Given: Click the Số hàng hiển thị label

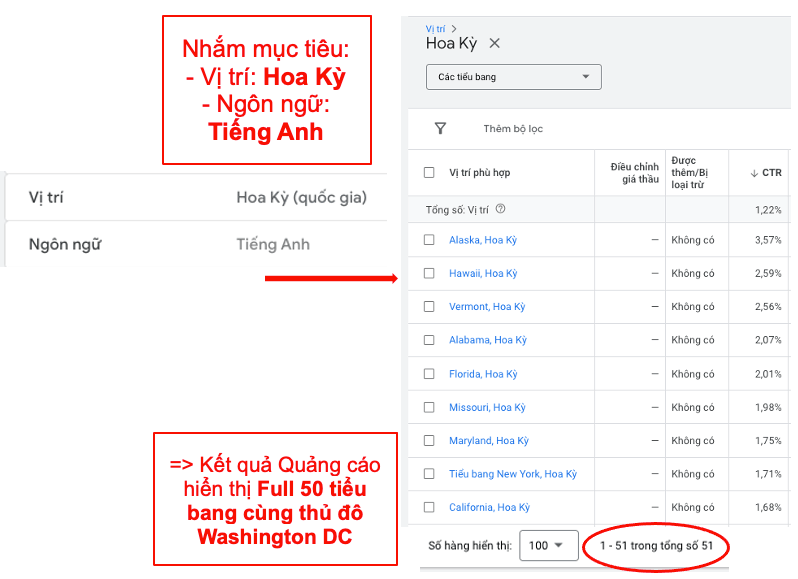Looking at the screenshot, I should point(470,545).
